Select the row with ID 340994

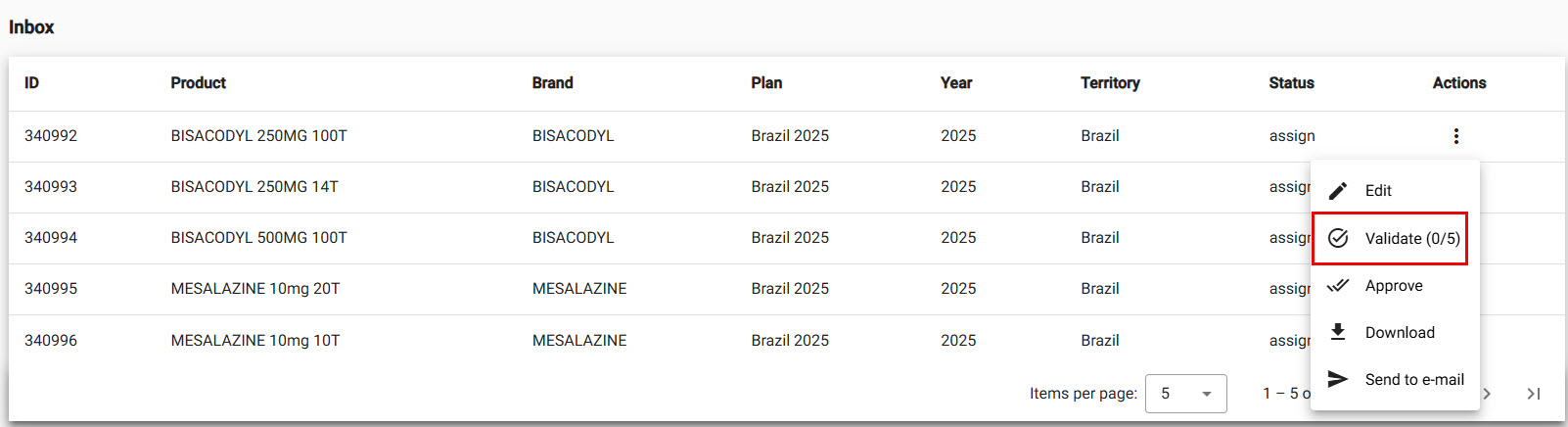[x=51, y=238]
